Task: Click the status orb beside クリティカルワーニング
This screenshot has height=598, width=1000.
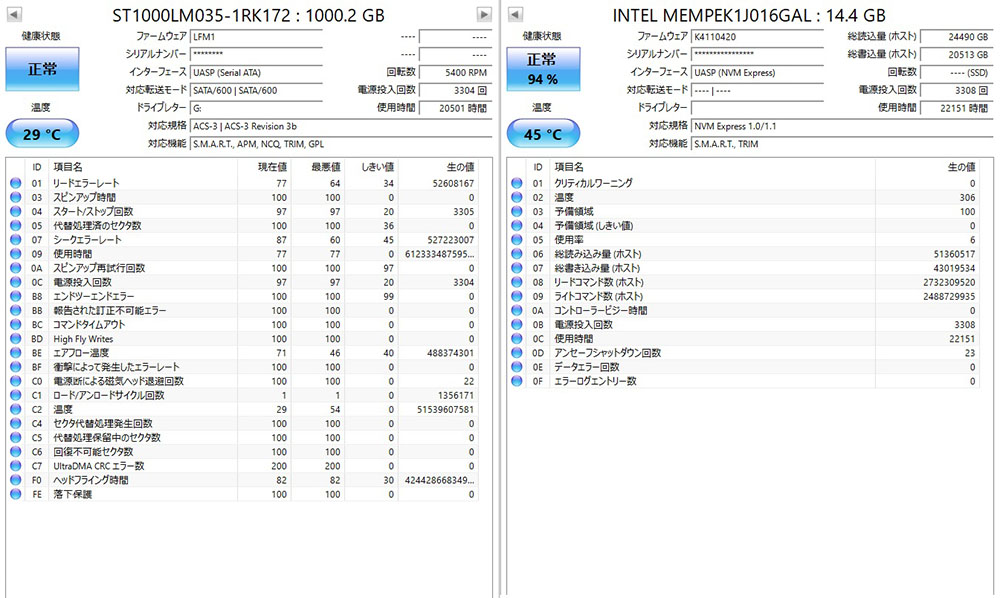Action: [x=517, y=184]
